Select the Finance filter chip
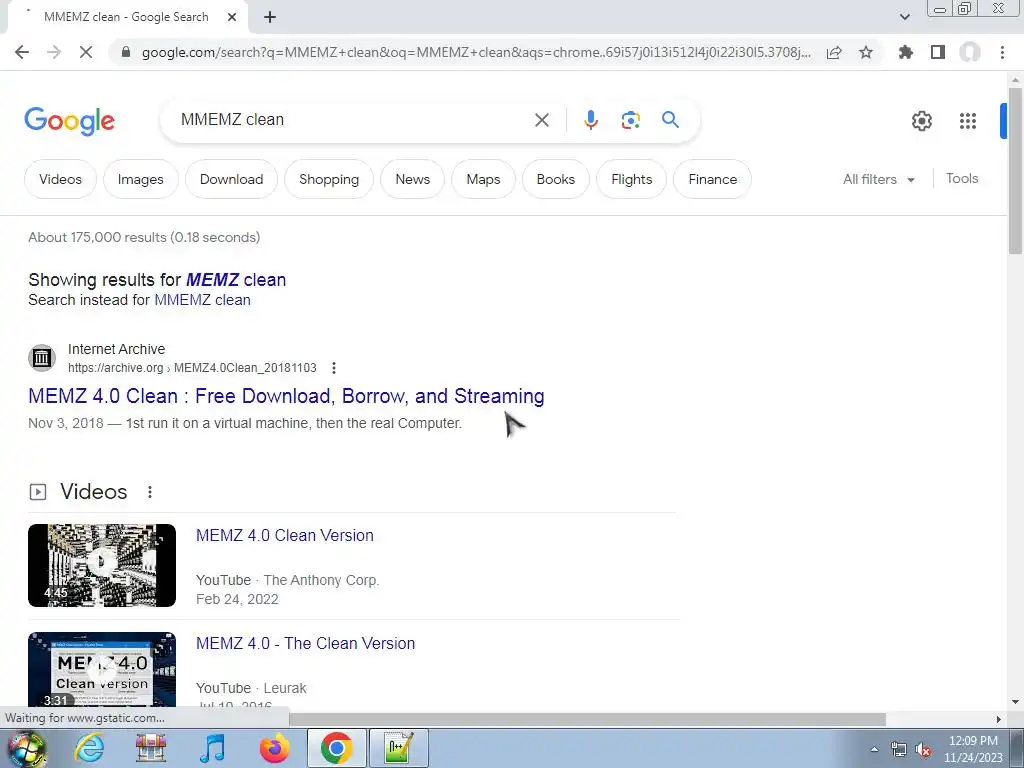This screenshot has width=1024, height=768. (712, 179)
